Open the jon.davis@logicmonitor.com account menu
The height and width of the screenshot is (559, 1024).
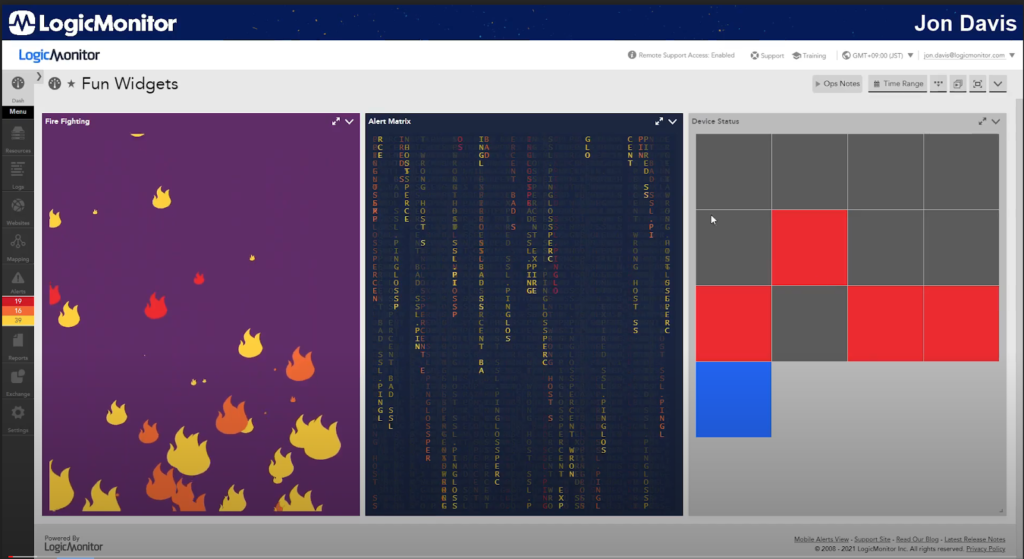click(969, 56)
